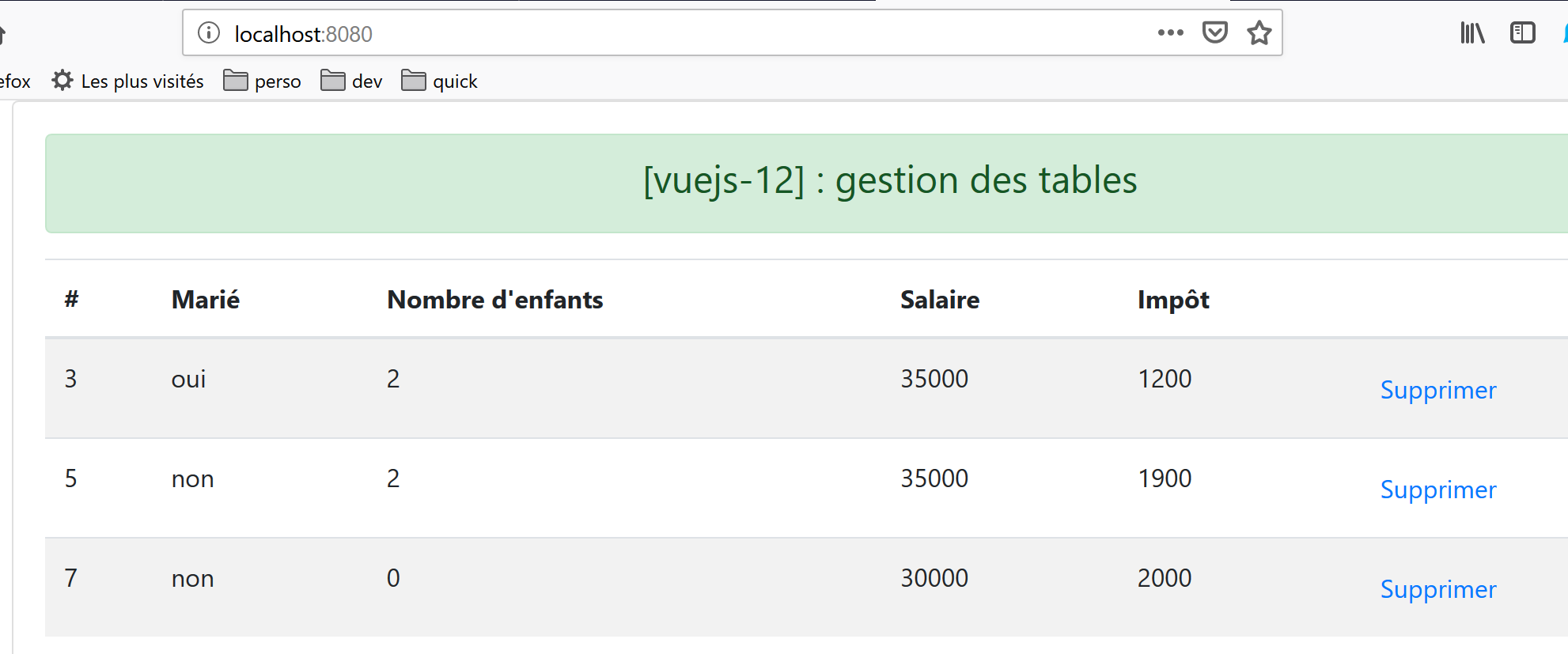Open the page actions three-dots menu
The image size is (1568, 654).
tap(1170, 33)
